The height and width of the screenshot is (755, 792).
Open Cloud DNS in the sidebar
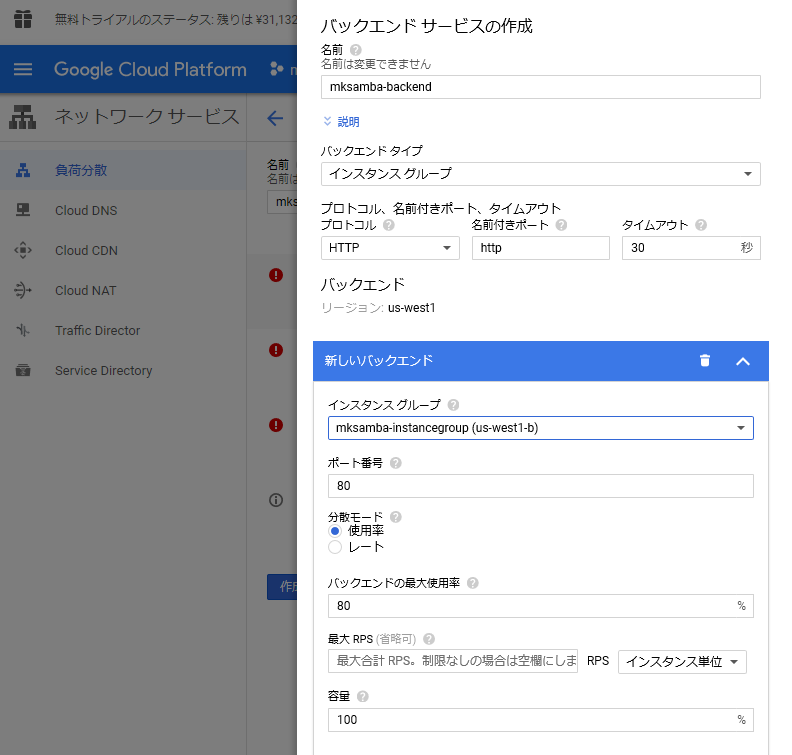click(86, 211)
